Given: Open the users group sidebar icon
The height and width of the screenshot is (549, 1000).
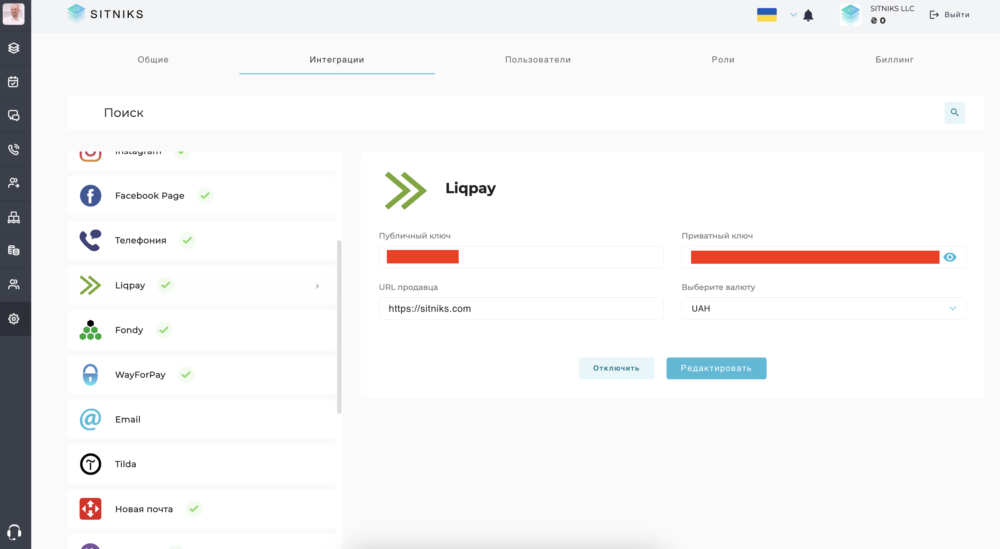Looking at the screenshot, I should pos(13,284).
